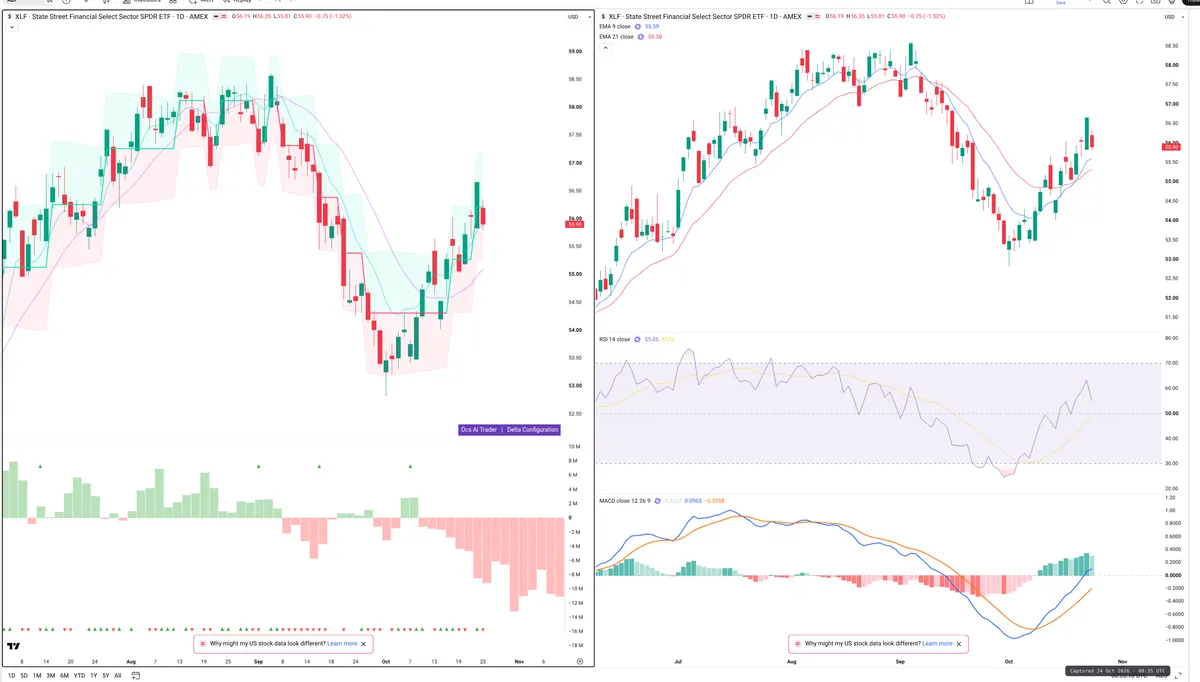Click the dollar symbol icon in left chart title
Viewport: 1200px width, 682px height.
click(x=9, y=17)
